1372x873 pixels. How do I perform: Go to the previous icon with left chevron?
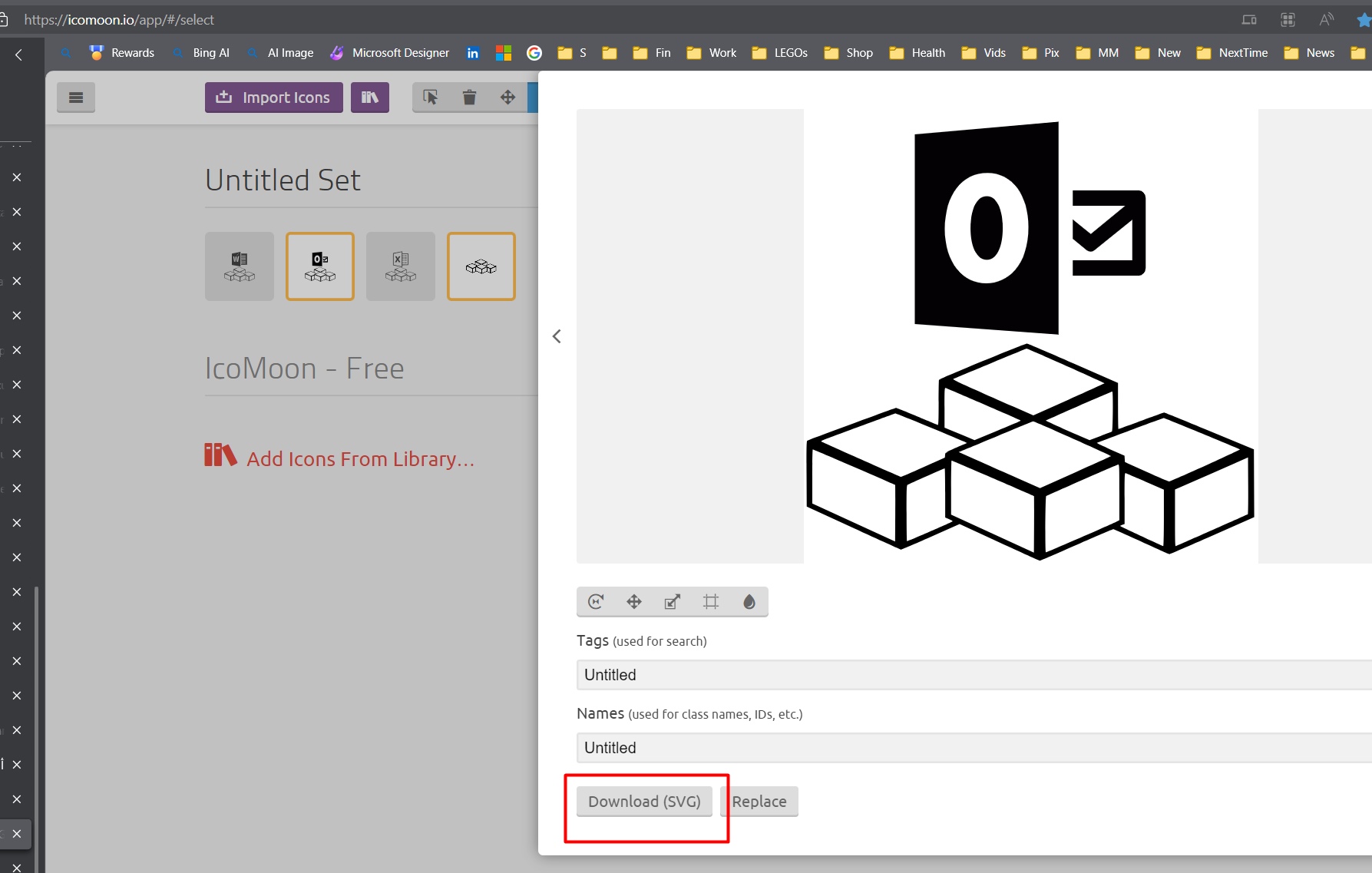(557, 336)
